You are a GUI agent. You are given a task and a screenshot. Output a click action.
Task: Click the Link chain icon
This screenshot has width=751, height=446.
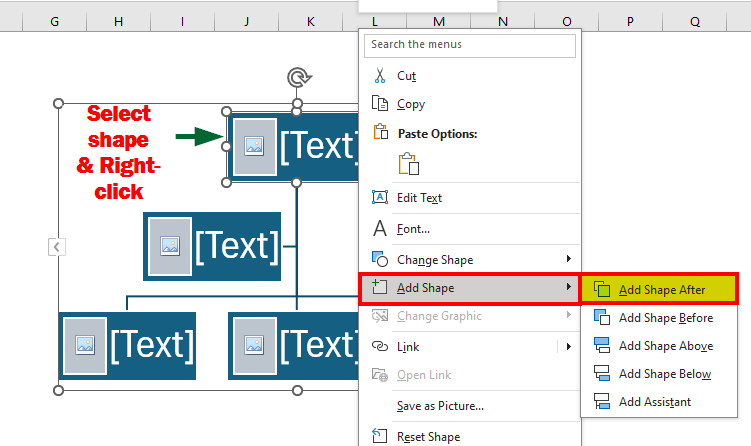pyautogui.click(x=380, y=346)
